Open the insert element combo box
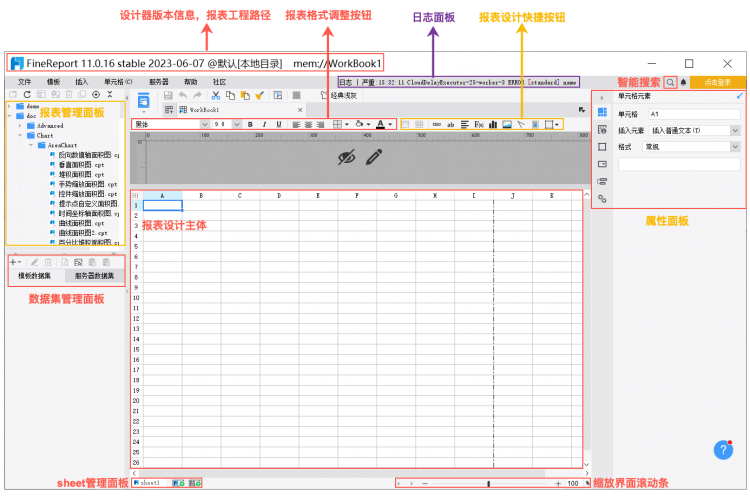 tap(694, 130)
